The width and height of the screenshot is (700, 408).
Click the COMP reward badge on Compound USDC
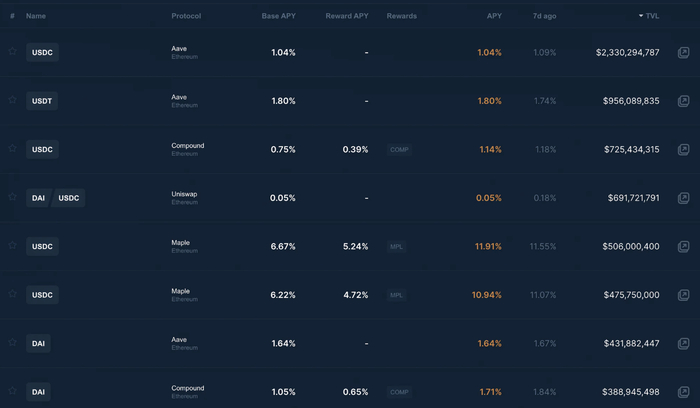(x=400, y=149)
